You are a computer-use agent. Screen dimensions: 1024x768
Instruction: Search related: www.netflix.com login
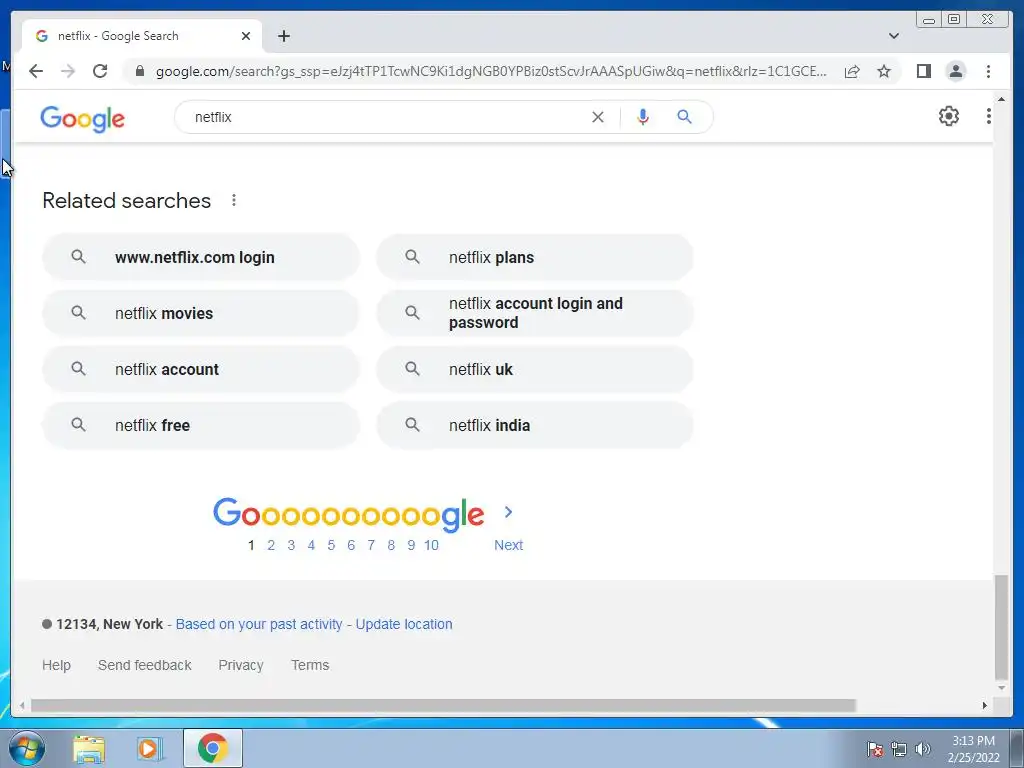(200, 257)
